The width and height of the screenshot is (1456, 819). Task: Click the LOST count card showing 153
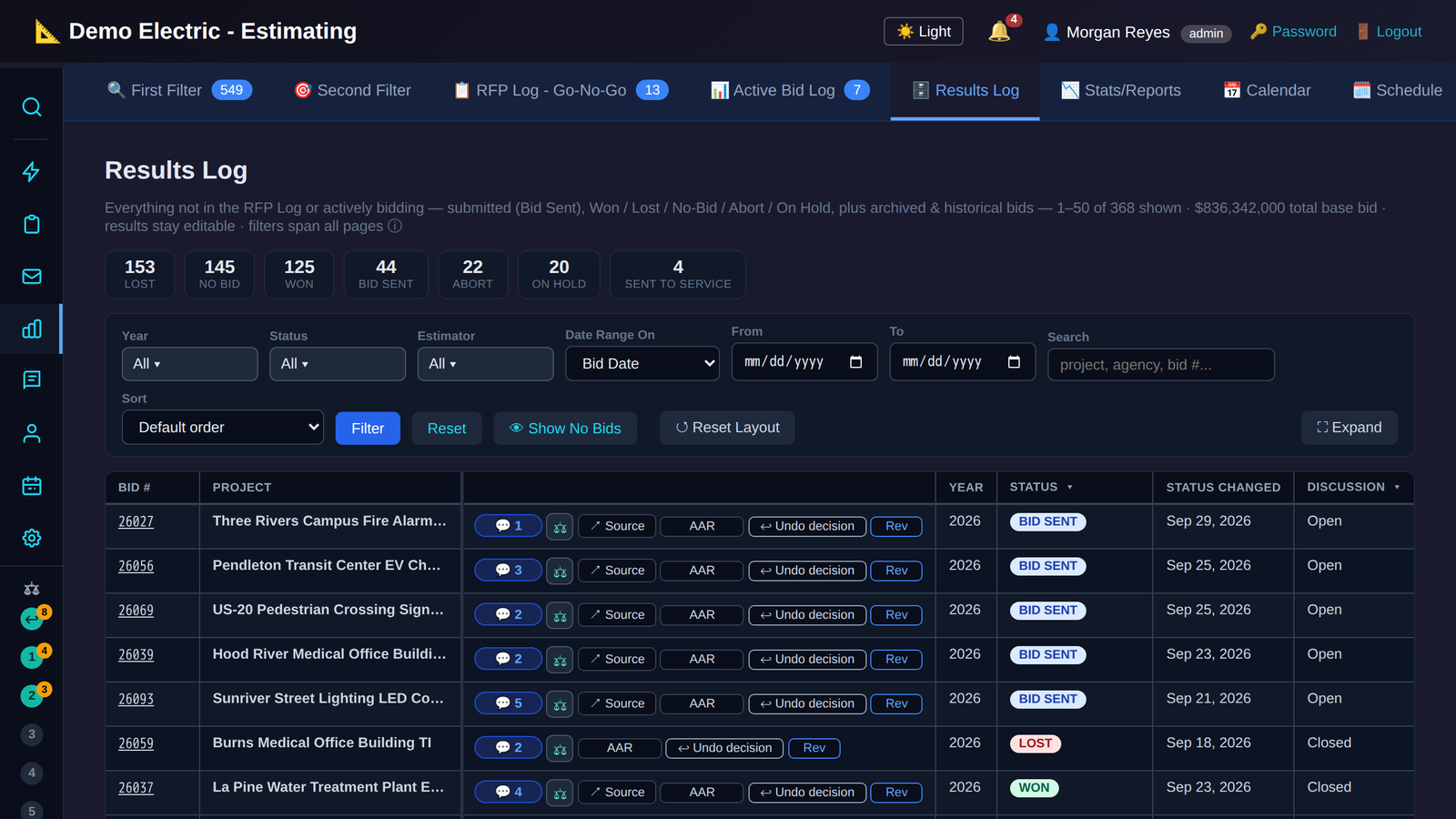click(139, 275)
